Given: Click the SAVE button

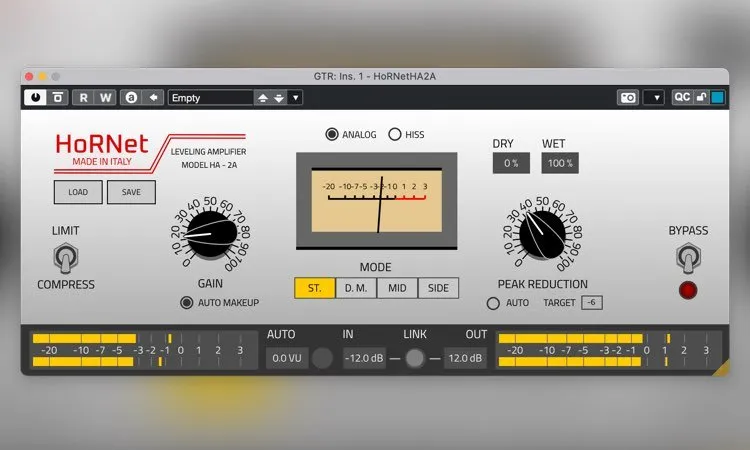Looking at the screenshot, I should pyautogui.click(x=131, y=192).
